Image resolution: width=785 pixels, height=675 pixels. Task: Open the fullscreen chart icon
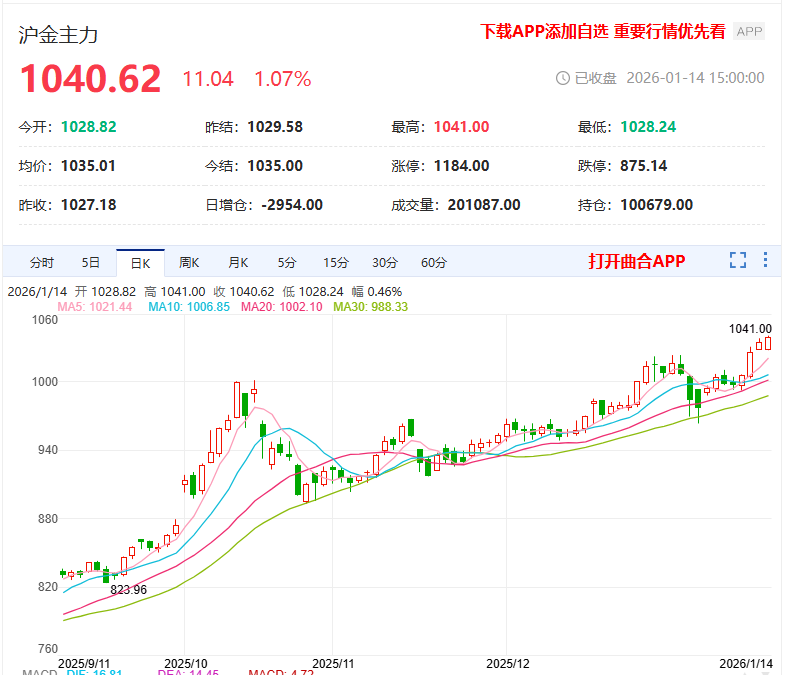coord(737,260)
